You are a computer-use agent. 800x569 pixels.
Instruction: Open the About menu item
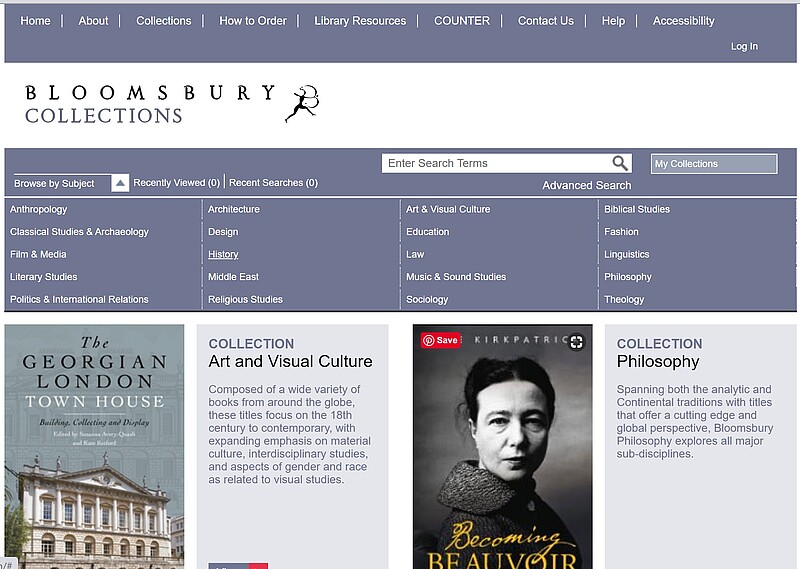(93, 21)
